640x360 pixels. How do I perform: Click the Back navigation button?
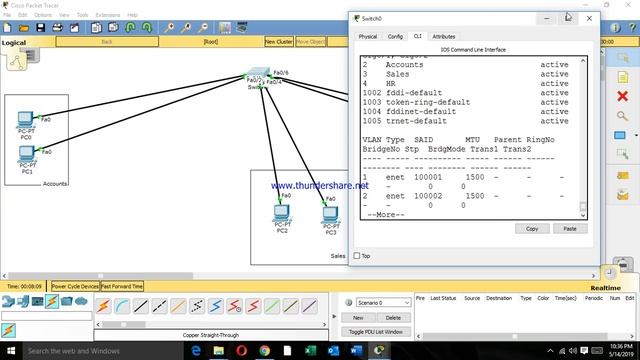[107, 42]
